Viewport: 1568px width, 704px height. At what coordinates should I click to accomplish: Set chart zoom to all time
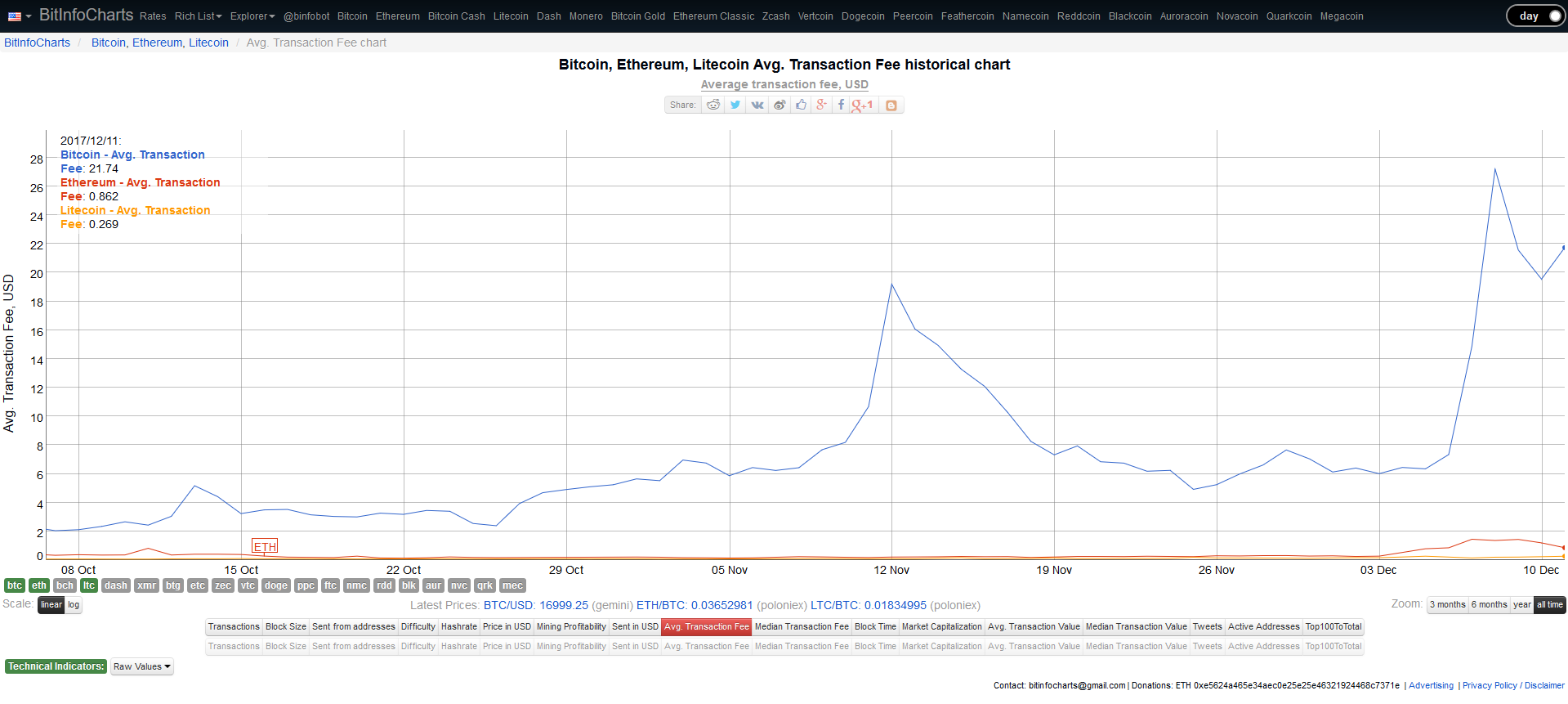tap(1550, 605)
